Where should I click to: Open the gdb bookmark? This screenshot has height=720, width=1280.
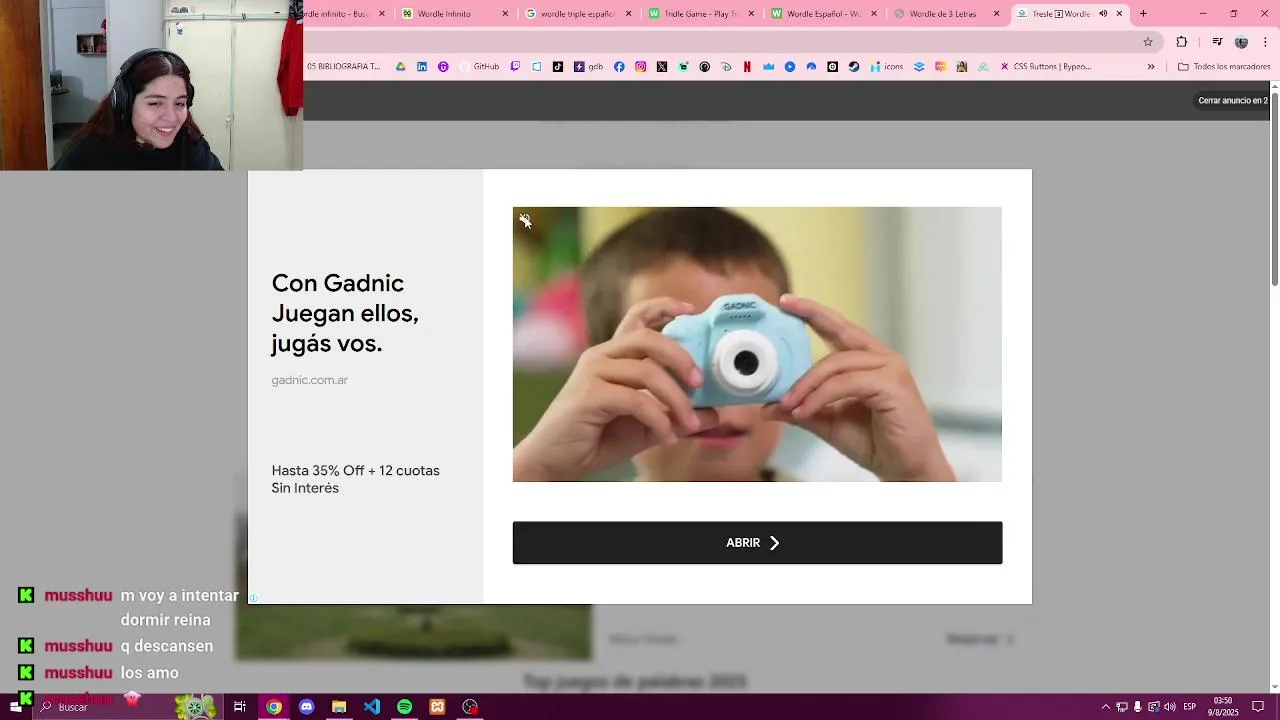click(x=588, y=67)
